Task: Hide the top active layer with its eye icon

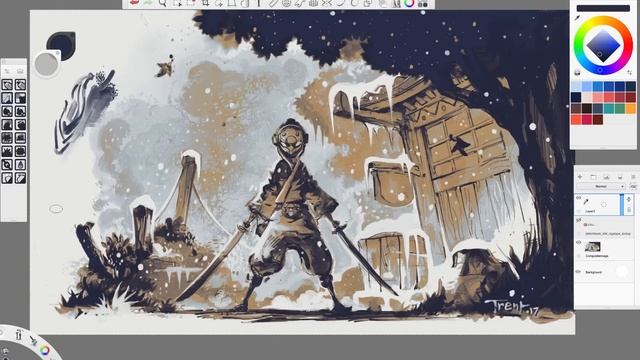Action: coord(578,198)
